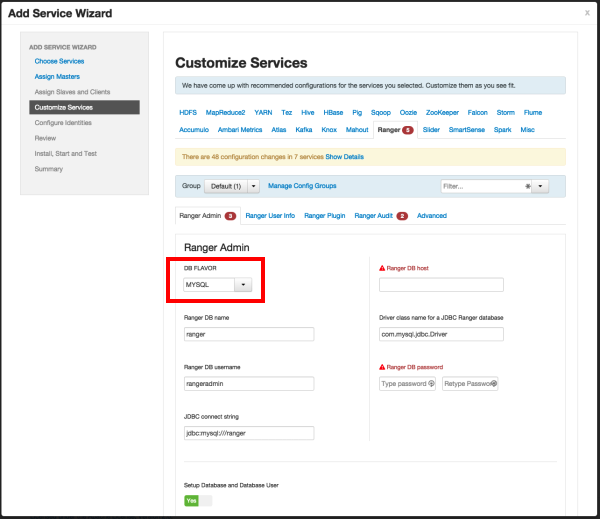The image size is (600, 519).
Task: Close the Add Service Wizard dialog
Action: click(587, 13)
